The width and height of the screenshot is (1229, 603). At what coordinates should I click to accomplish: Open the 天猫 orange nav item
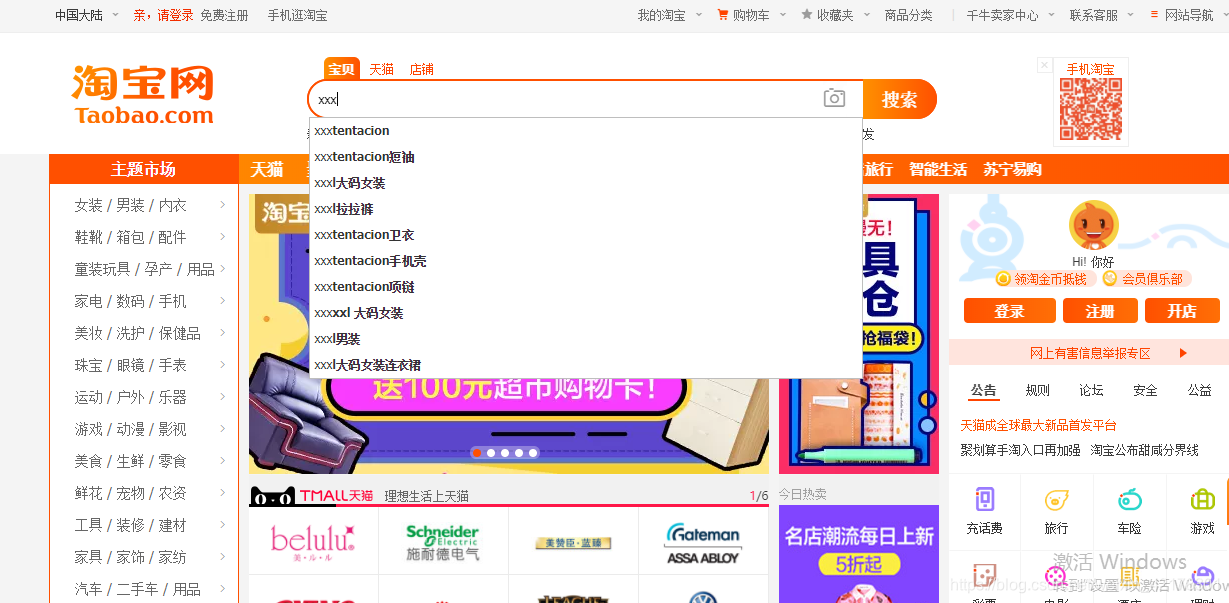[267, 169]
